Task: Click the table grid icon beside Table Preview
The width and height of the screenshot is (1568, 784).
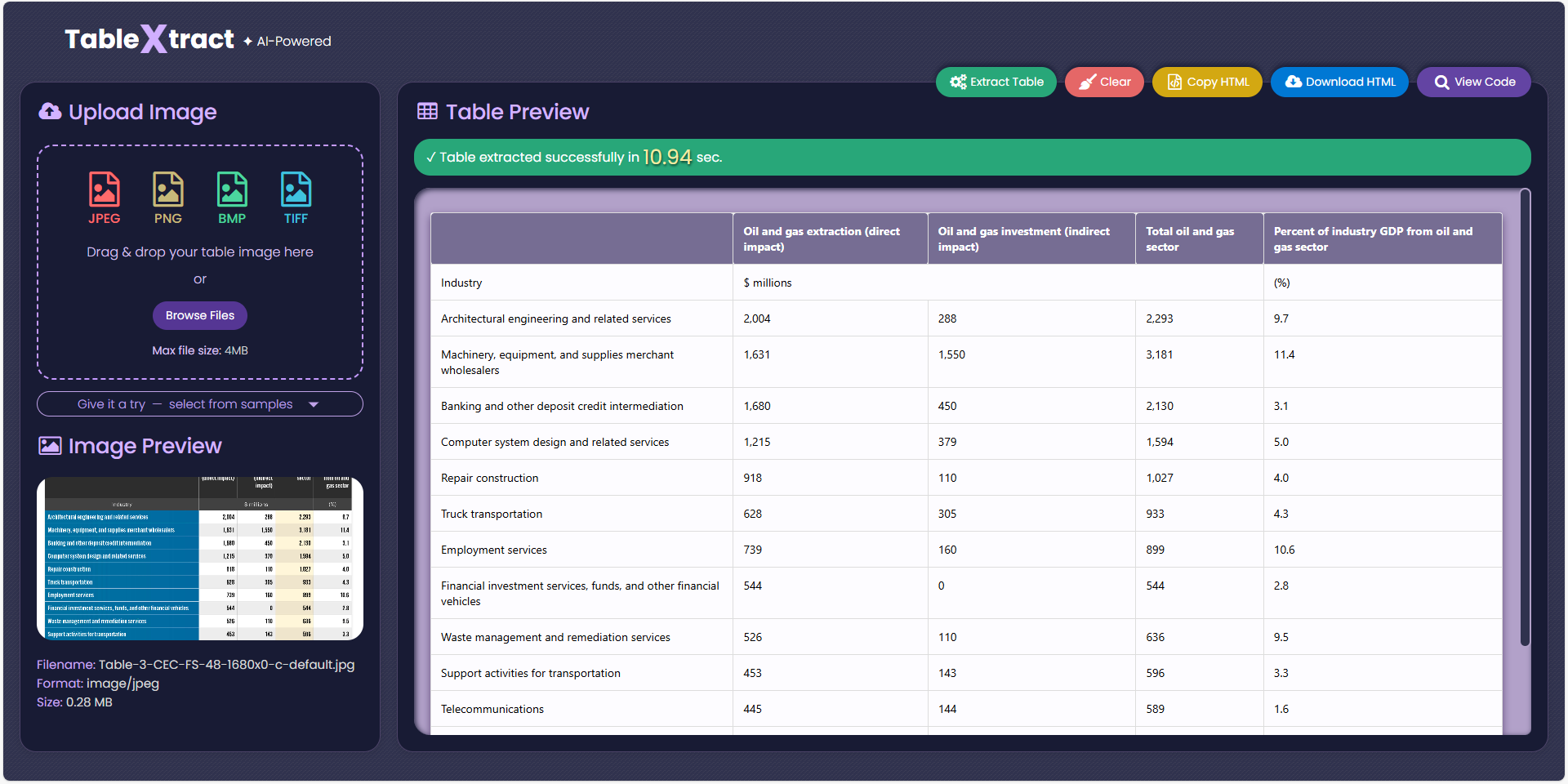Action: (427, 112)
